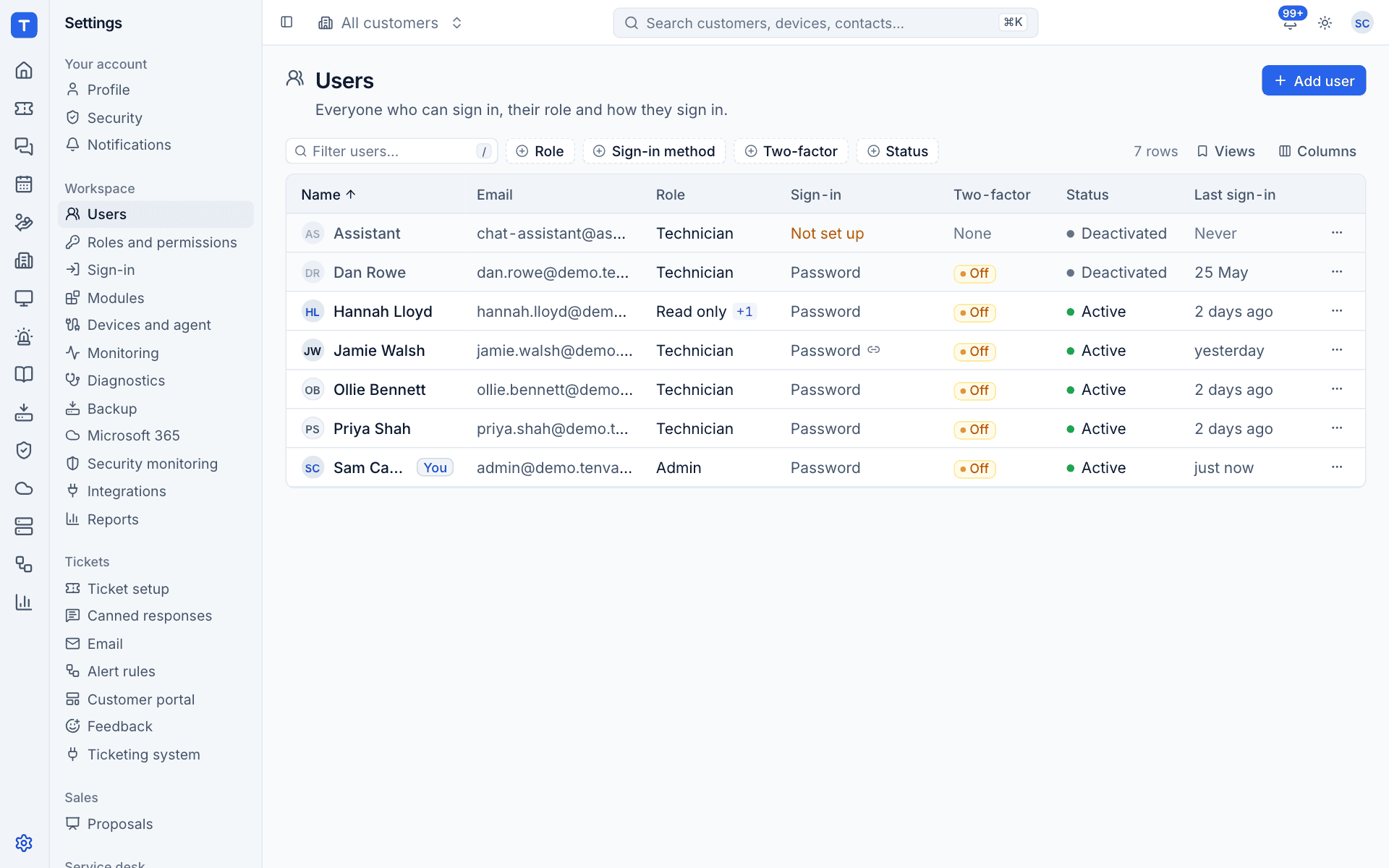Open row actions for Ollie Bennett
The width and height of the screenshot is (1389, 868).
(x=1337, y=389)
